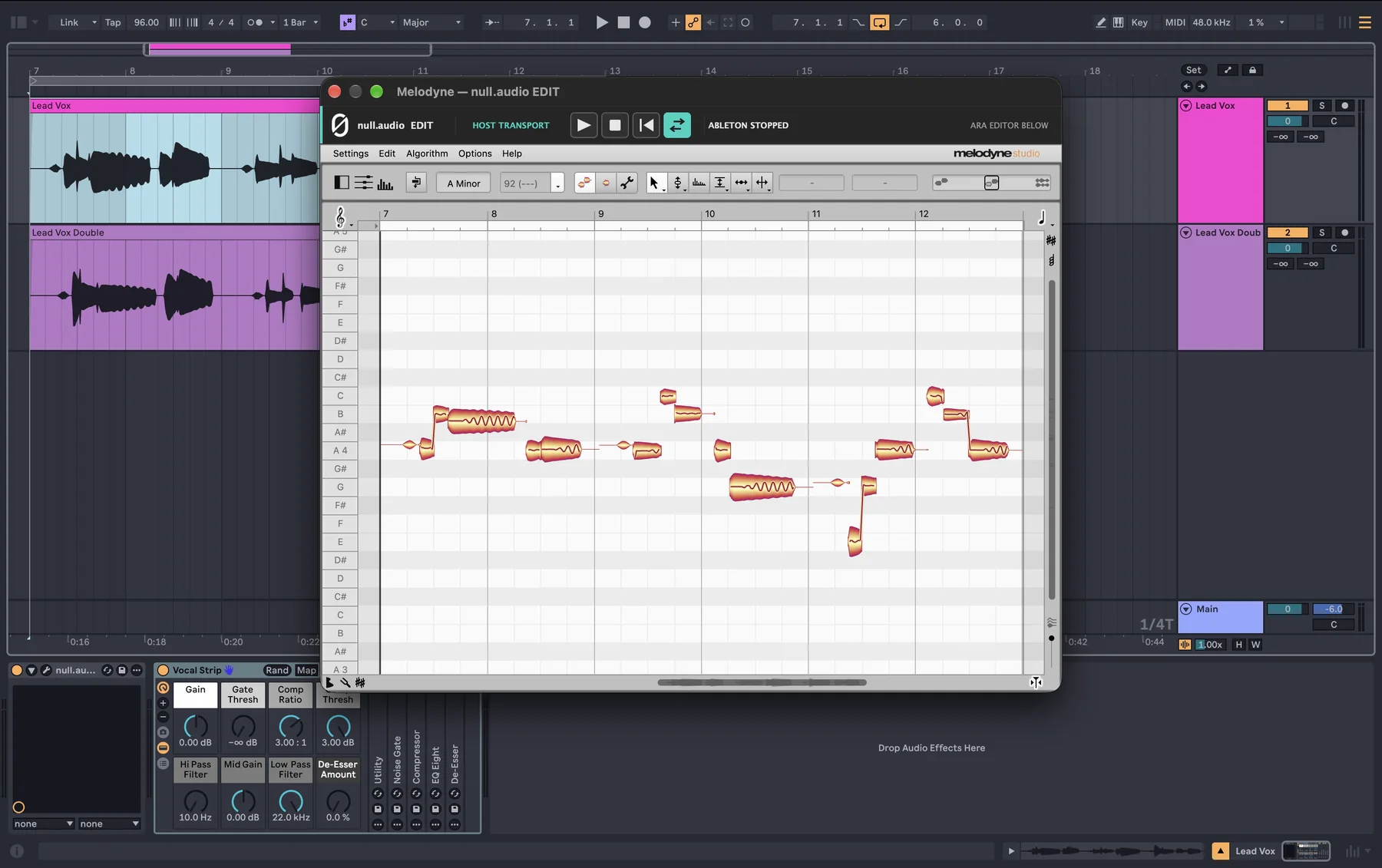Toggle the null.audio device activator

[16, 670]
